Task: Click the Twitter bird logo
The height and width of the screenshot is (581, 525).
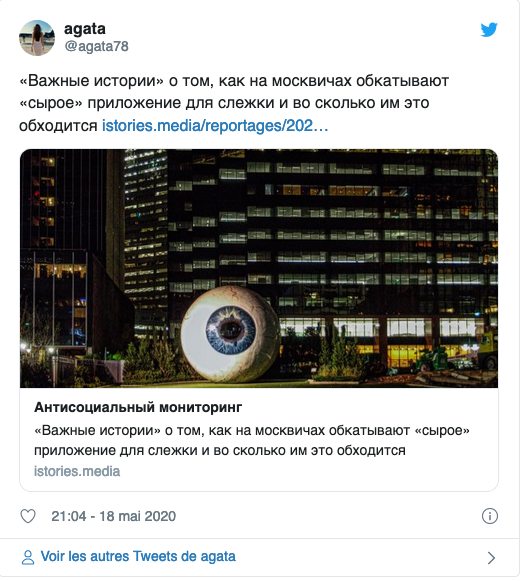Action: coord(489,30)
